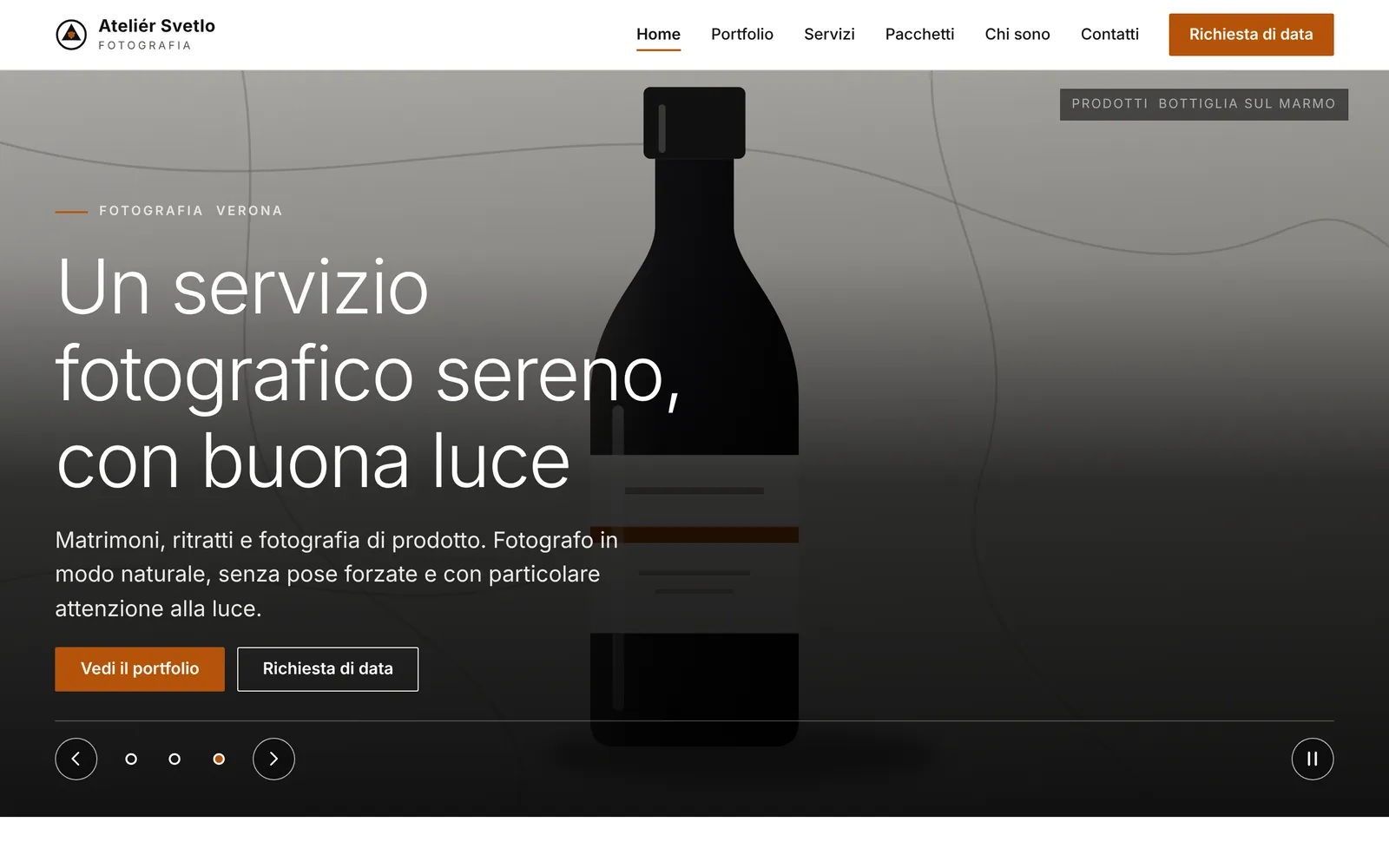Select the first slide dot

[131, 759]
